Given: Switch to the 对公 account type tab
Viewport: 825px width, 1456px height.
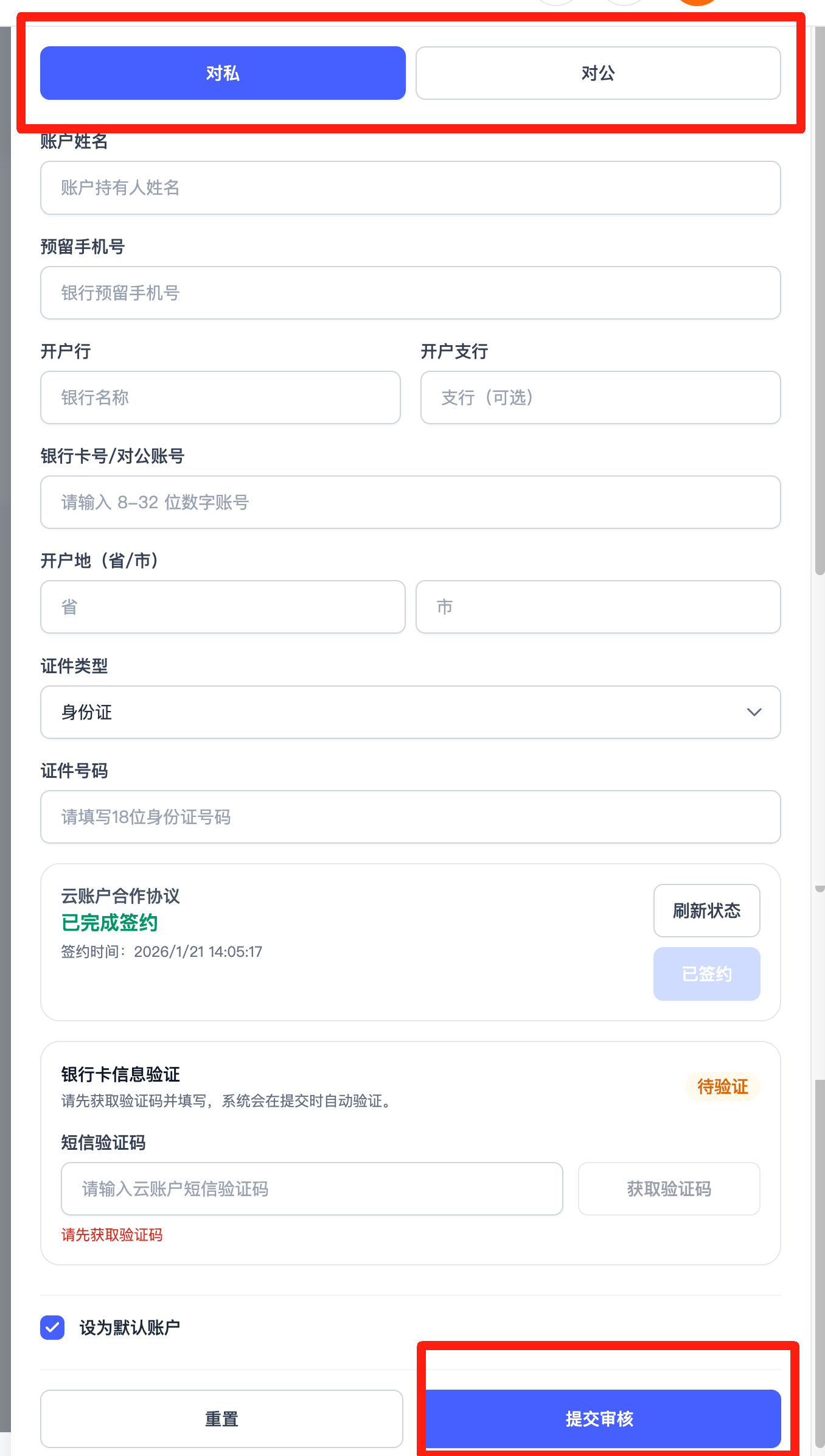Looking at the screenshot, I should point(598,73).
